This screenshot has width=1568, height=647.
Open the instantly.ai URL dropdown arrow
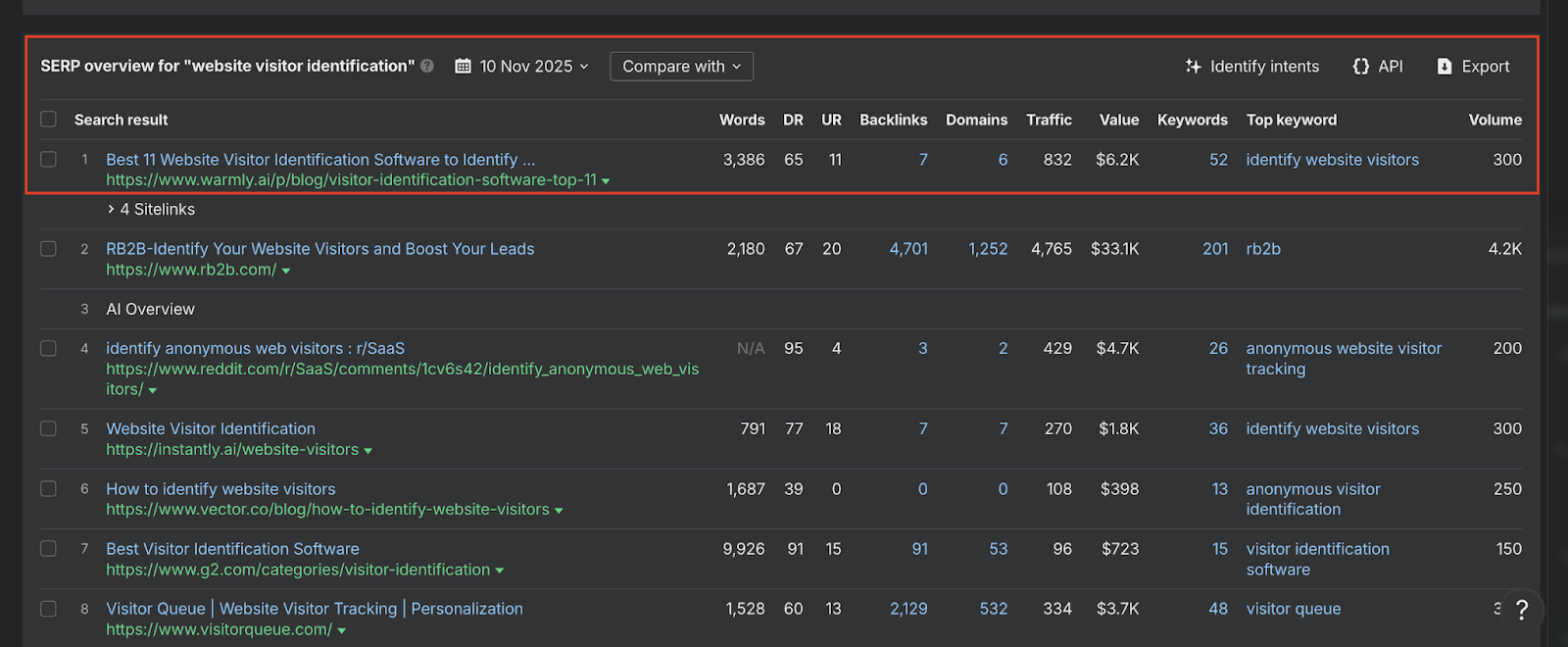[368, 451]
